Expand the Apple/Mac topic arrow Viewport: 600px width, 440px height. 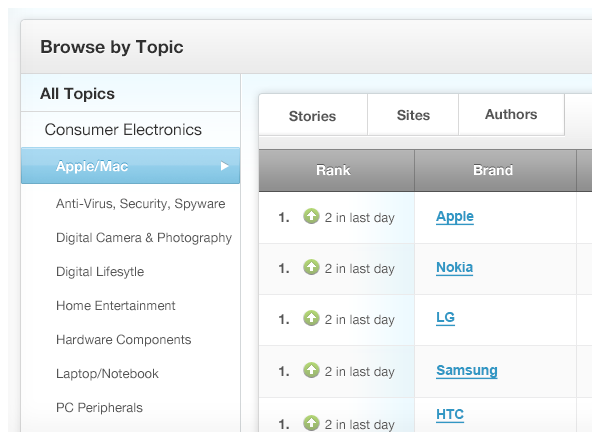(225, 167)
